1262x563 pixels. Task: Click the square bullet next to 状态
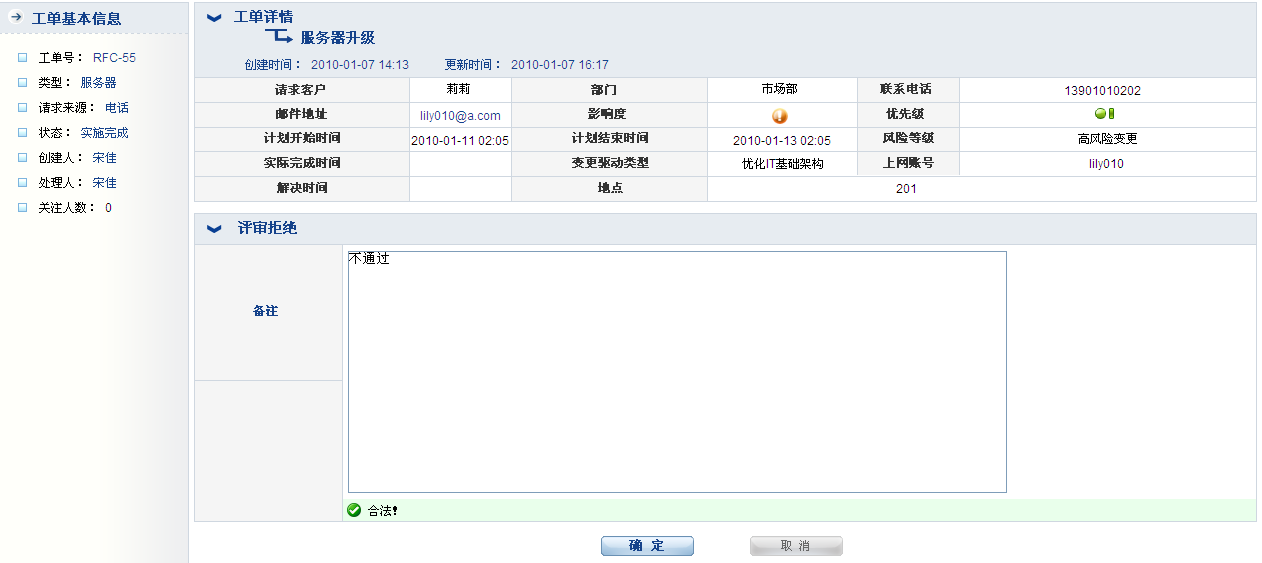23,133
